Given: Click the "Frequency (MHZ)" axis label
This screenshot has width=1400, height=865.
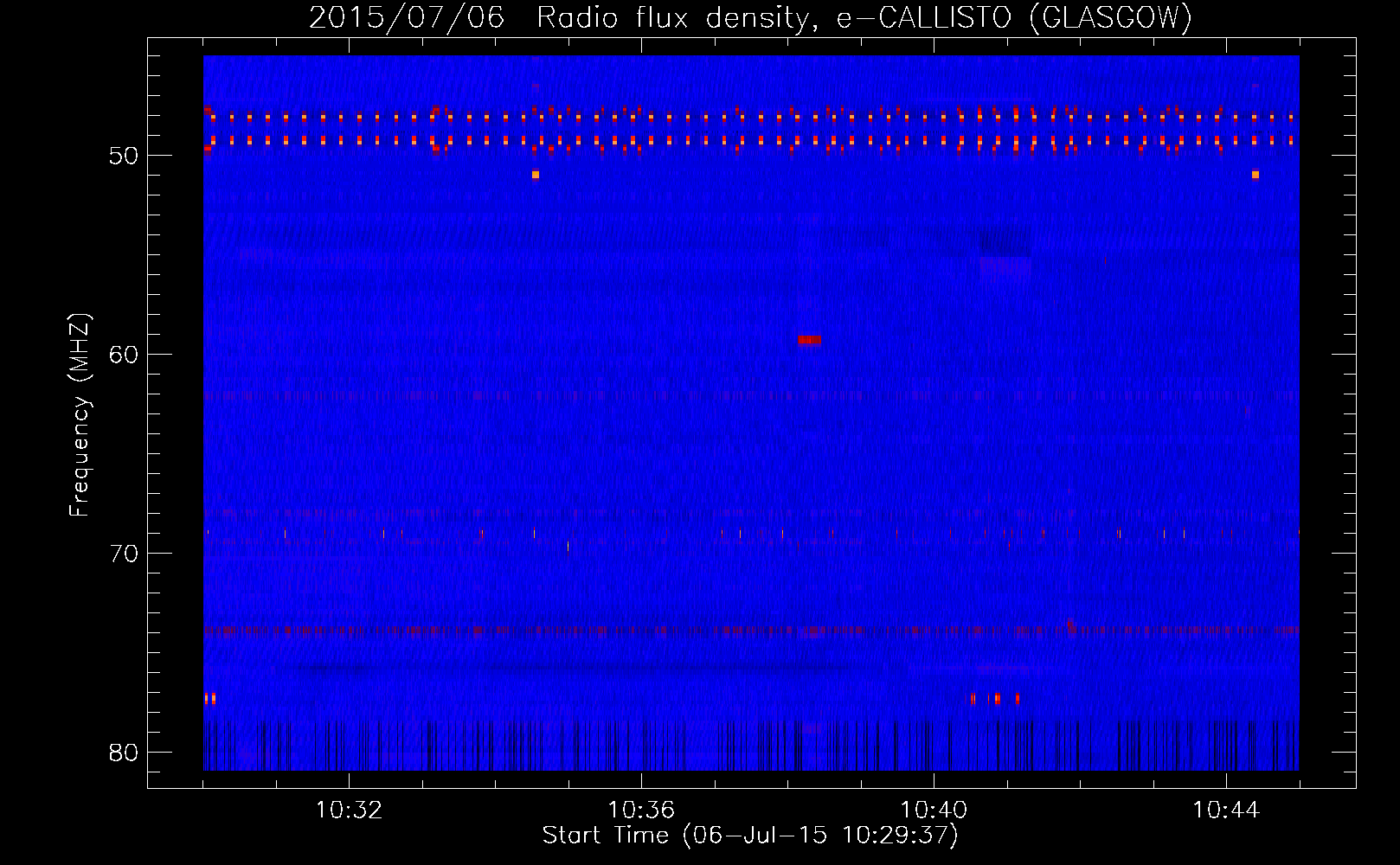Looking at the screenshot, I should pyautogui.click(x=79, y=415).
